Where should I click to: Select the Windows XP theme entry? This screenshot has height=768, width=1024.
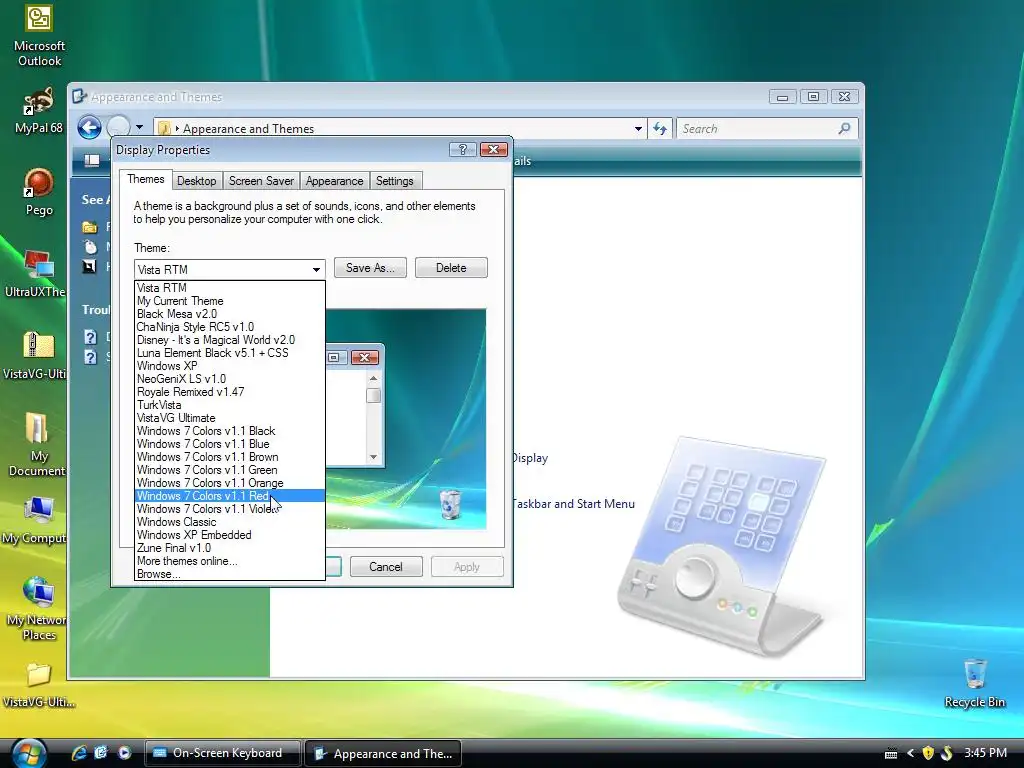230,366
